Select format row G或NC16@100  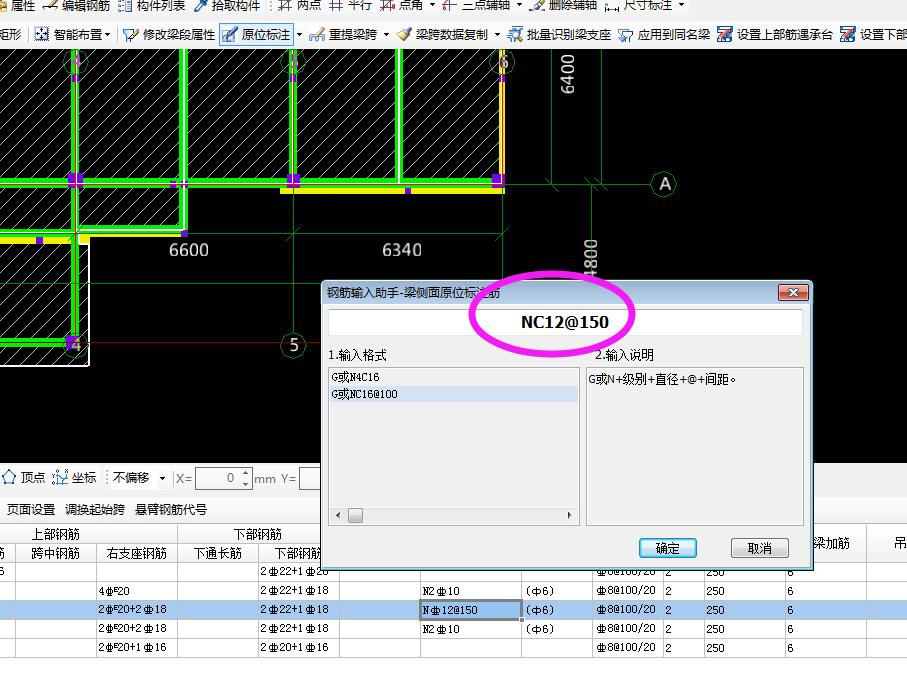pos(454,394)
